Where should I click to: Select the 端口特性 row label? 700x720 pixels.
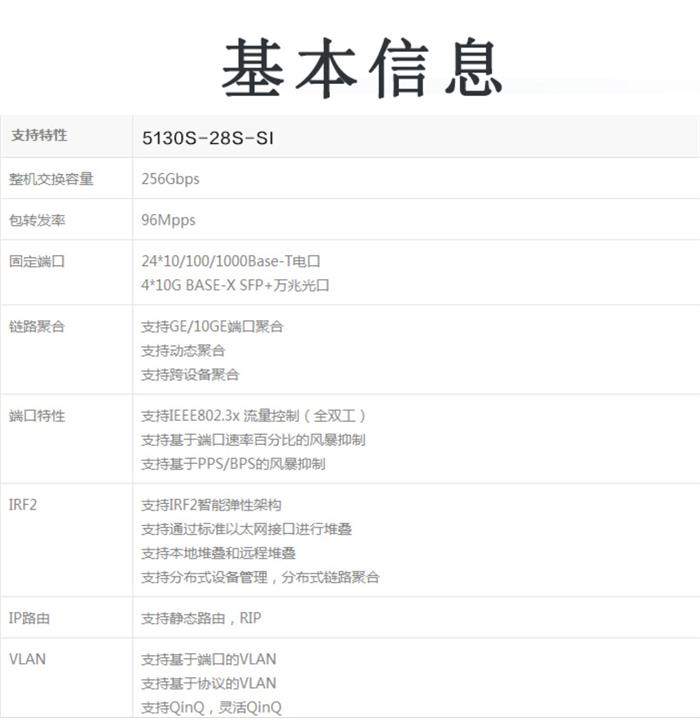coord(38,415)
